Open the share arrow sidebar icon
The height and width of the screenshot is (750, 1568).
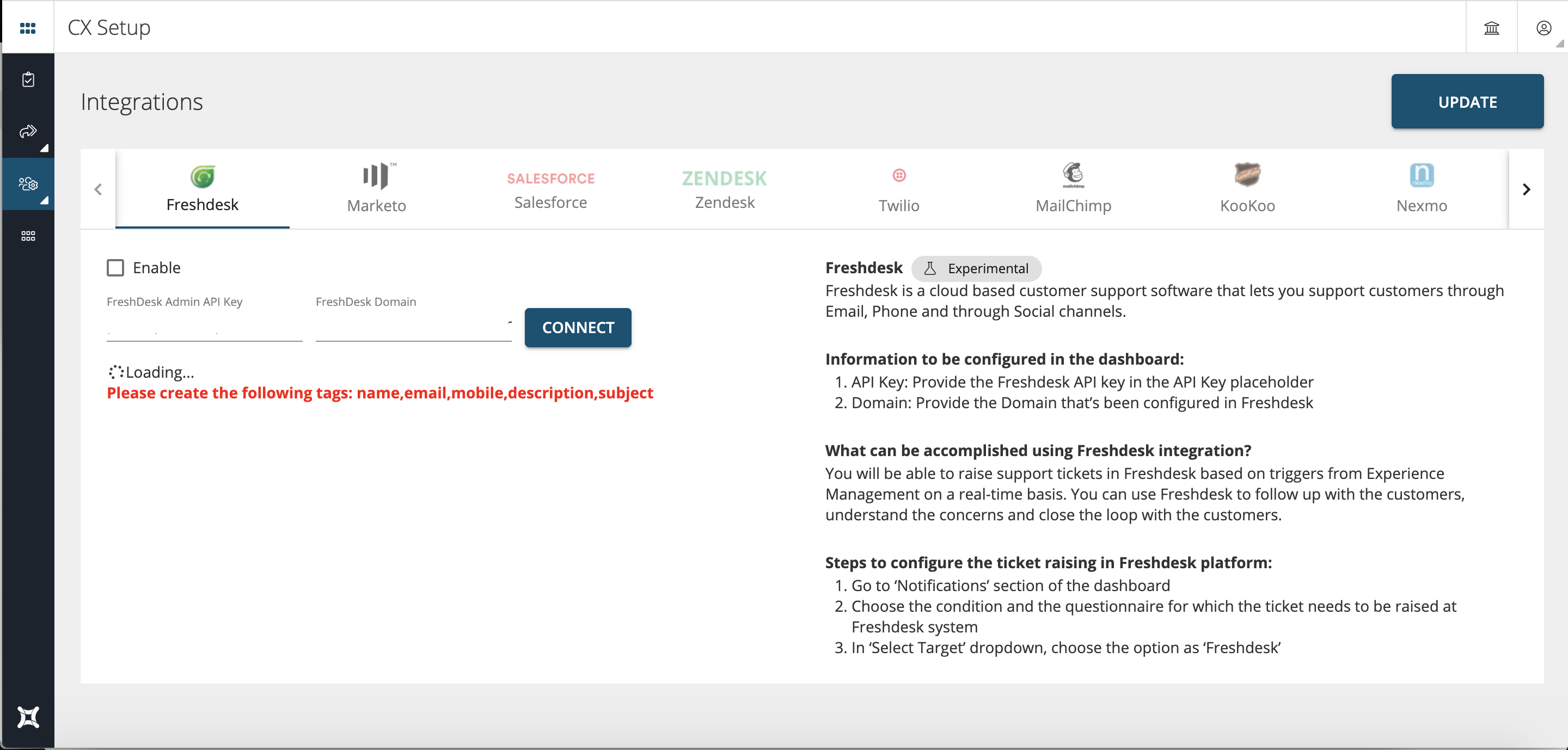(x=28, y=131)
